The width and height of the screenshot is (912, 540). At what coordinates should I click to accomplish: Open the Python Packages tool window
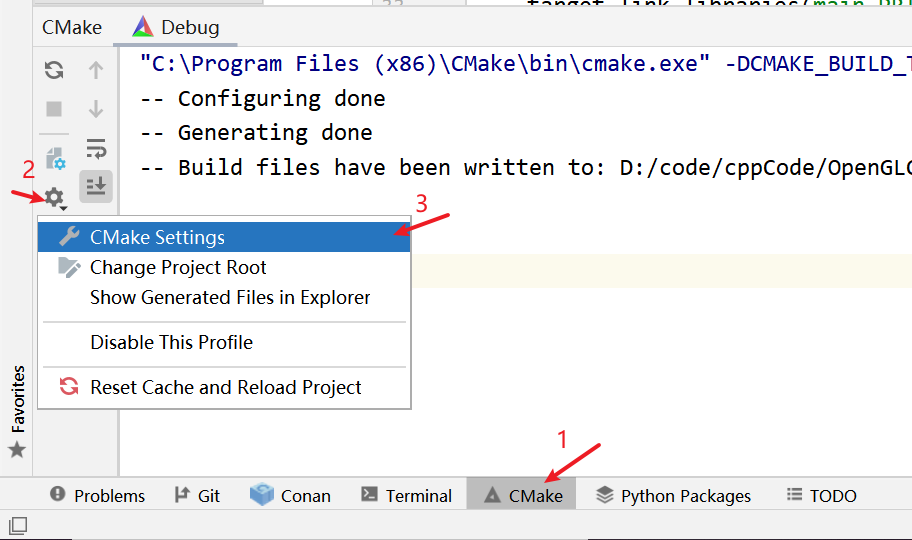[673, 496]
